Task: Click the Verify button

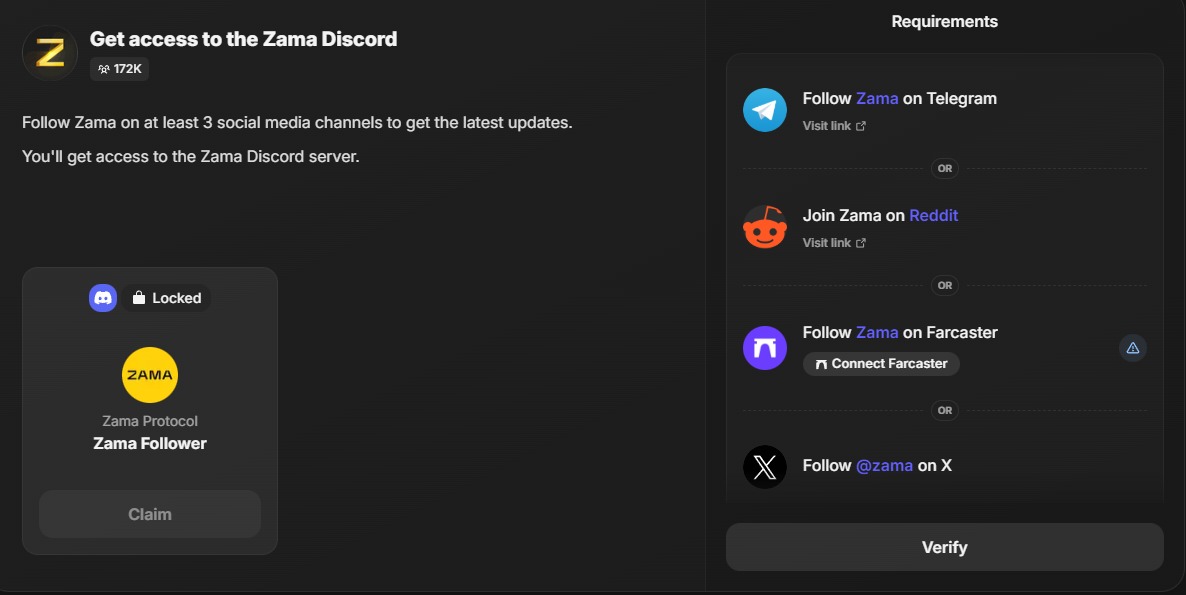Action: tap(944, 547)
